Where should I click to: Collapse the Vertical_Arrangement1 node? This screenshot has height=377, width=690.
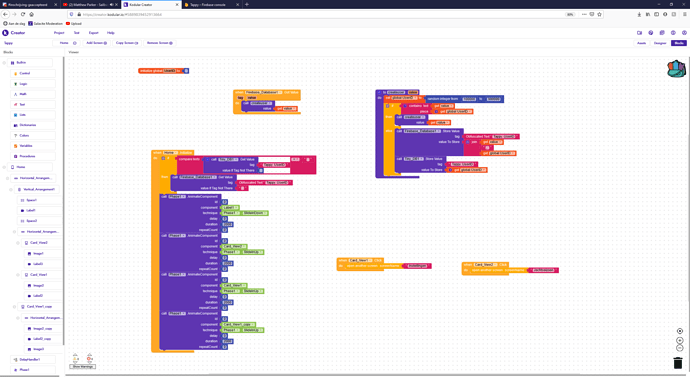[x=11, y=190]
